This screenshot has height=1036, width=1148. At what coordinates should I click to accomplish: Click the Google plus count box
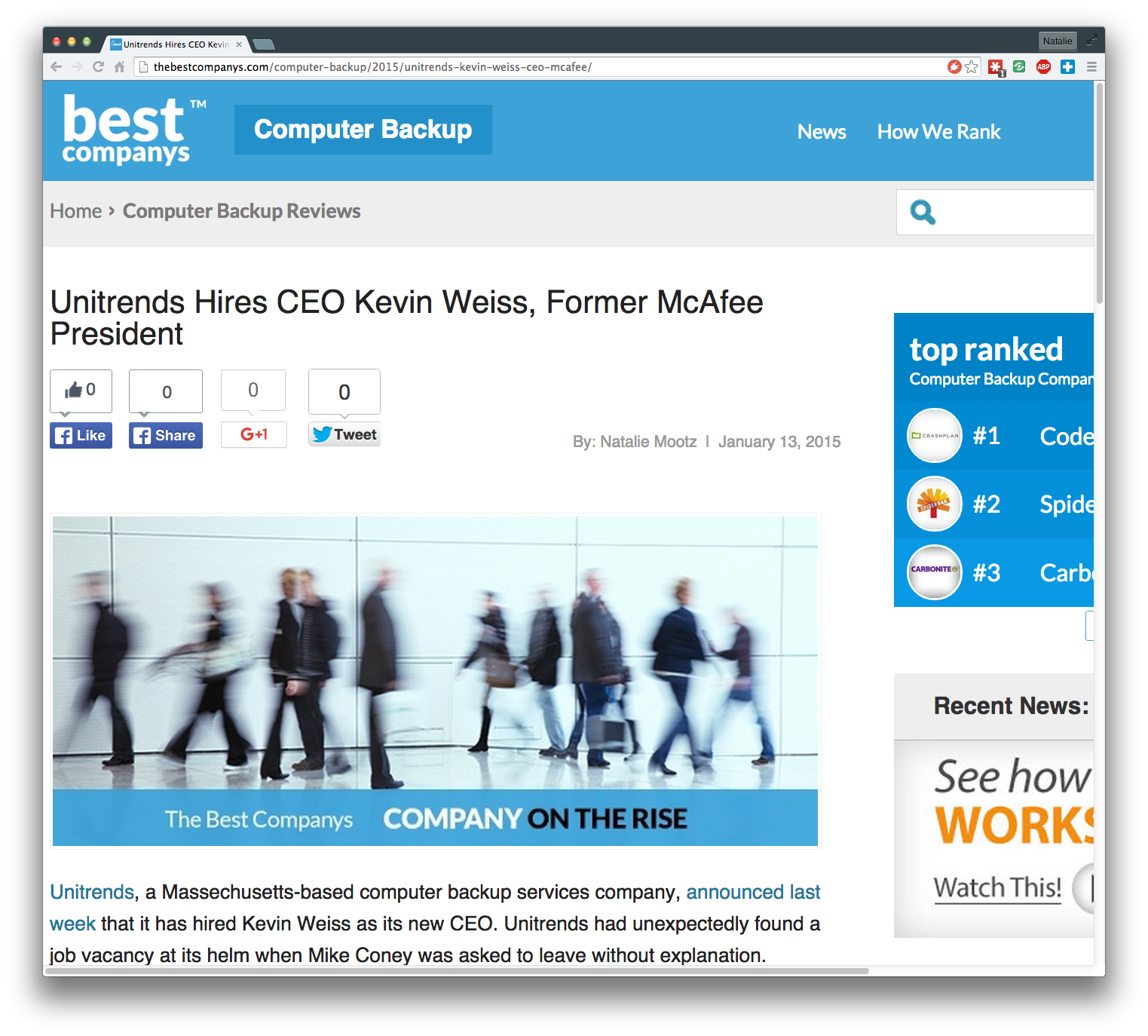click(253, 390)
